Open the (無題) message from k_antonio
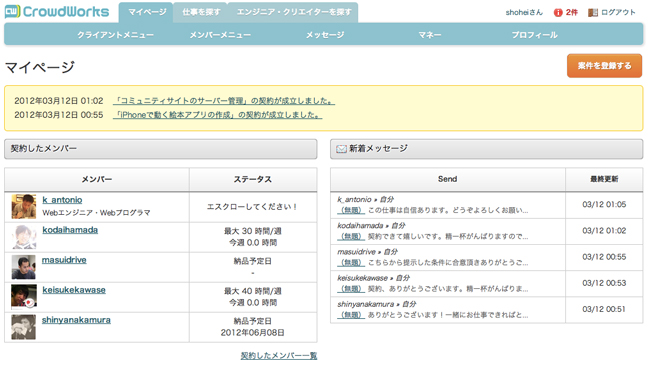Image resolution: width=650 pixels, height=369 pixels. [x=351, y=210]
